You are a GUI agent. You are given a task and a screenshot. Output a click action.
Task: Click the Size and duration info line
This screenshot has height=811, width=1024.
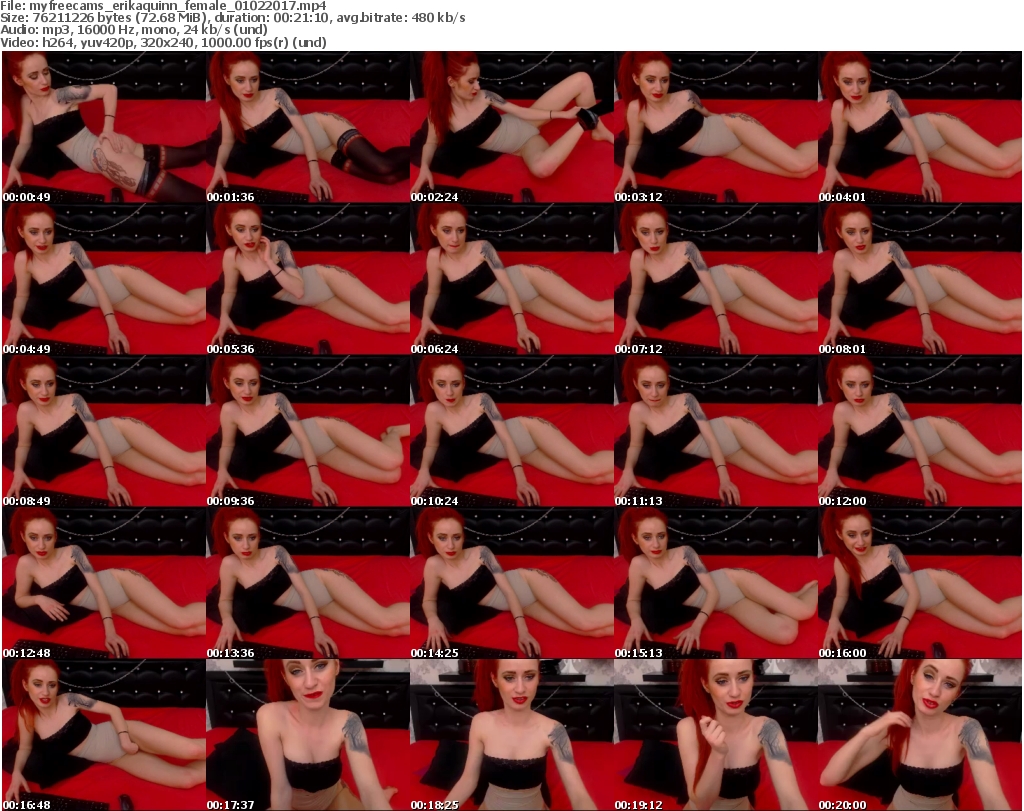coord(232,18)
